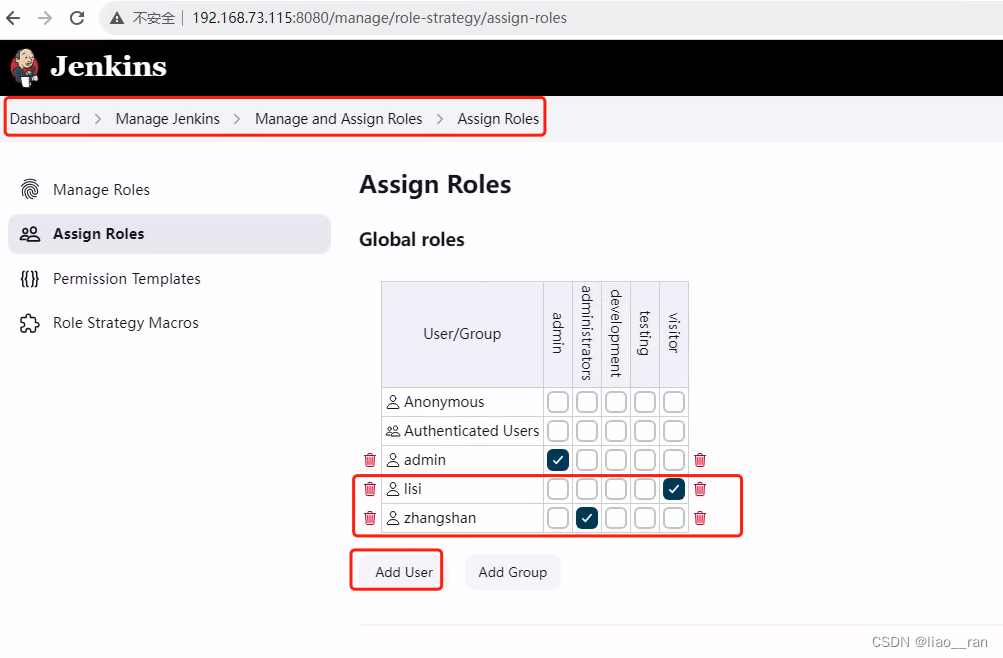Click the development column header
The height and width of the screenshot is (658, 1003).
tap(615, 333)
